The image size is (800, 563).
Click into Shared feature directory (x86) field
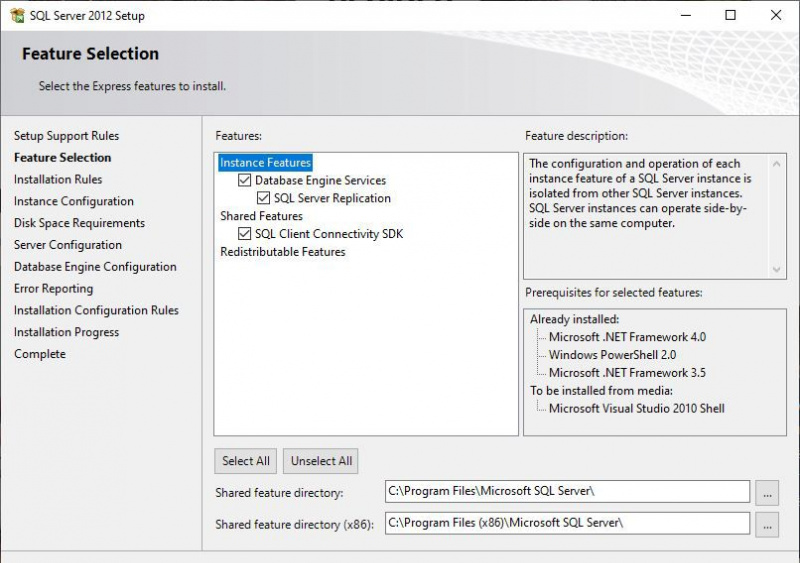[567, 523]
